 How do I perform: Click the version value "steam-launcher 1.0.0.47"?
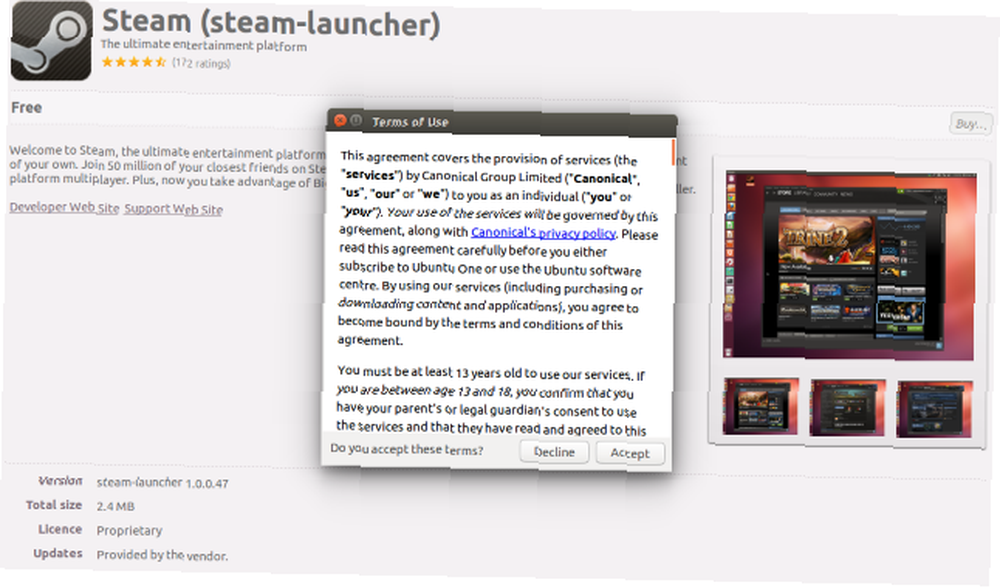[x=163, y=483]
